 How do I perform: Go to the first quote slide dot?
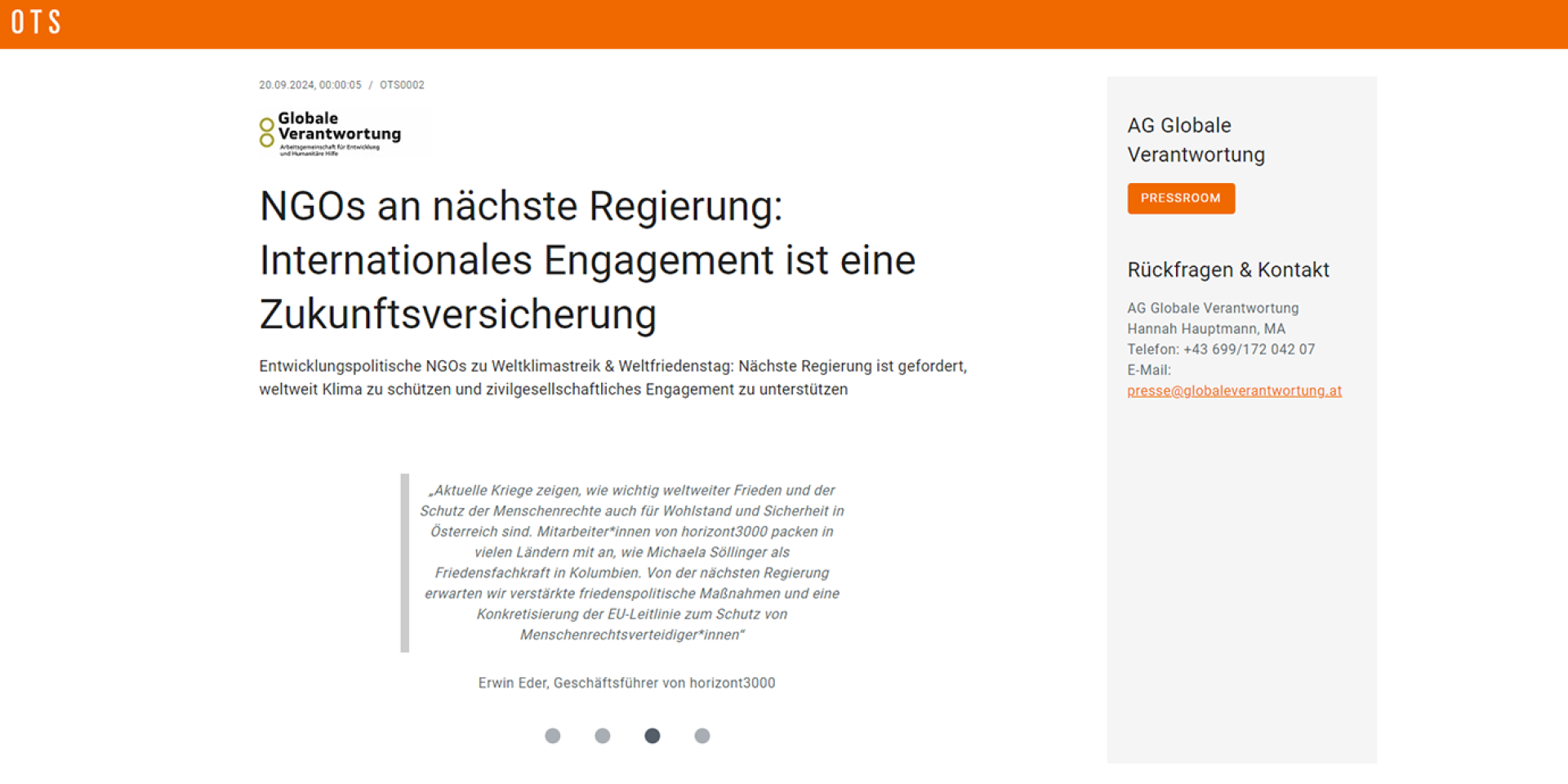553,736
